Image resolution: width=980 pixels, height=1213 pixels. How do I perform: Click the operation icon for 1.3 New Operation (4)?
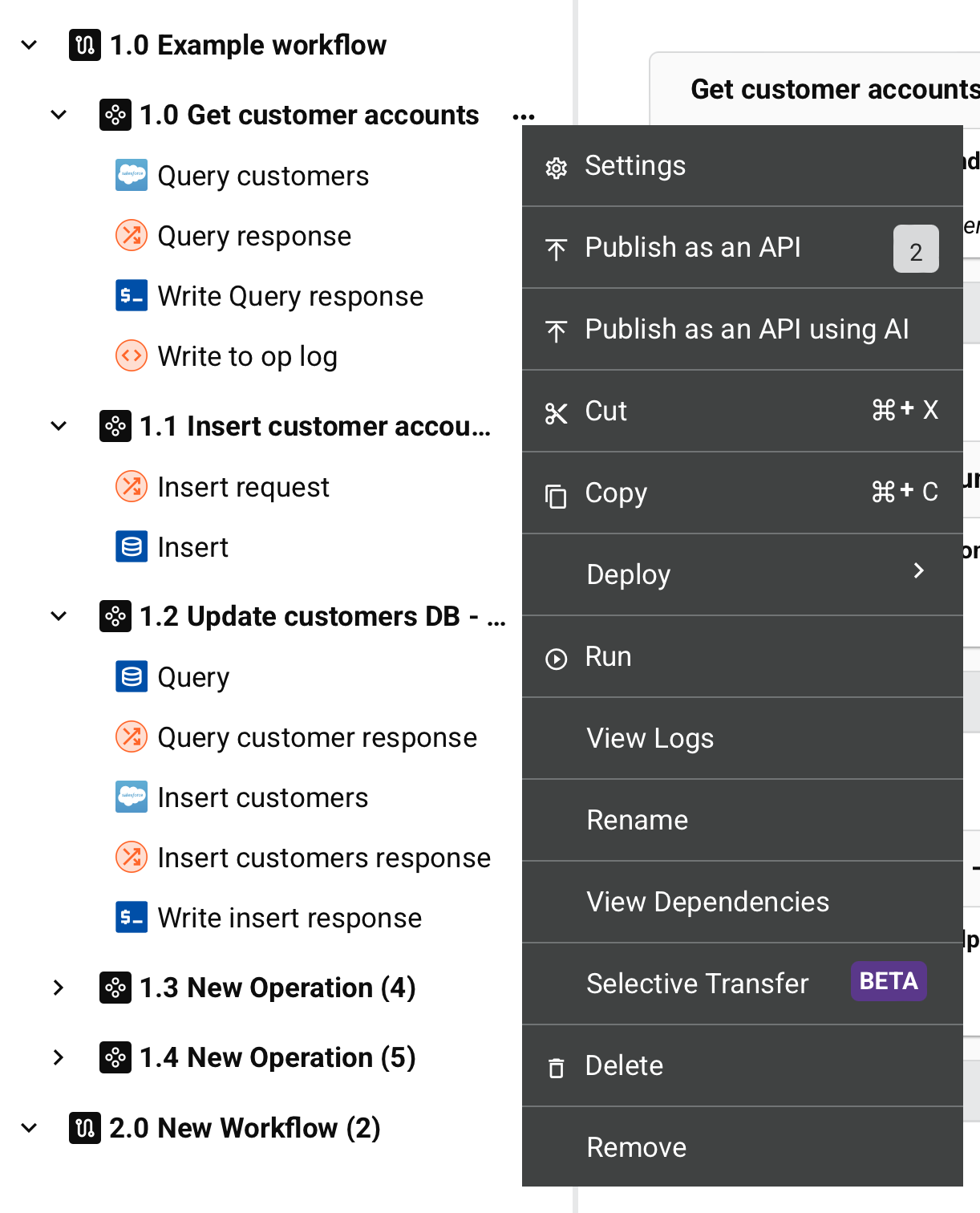[115, 988]
